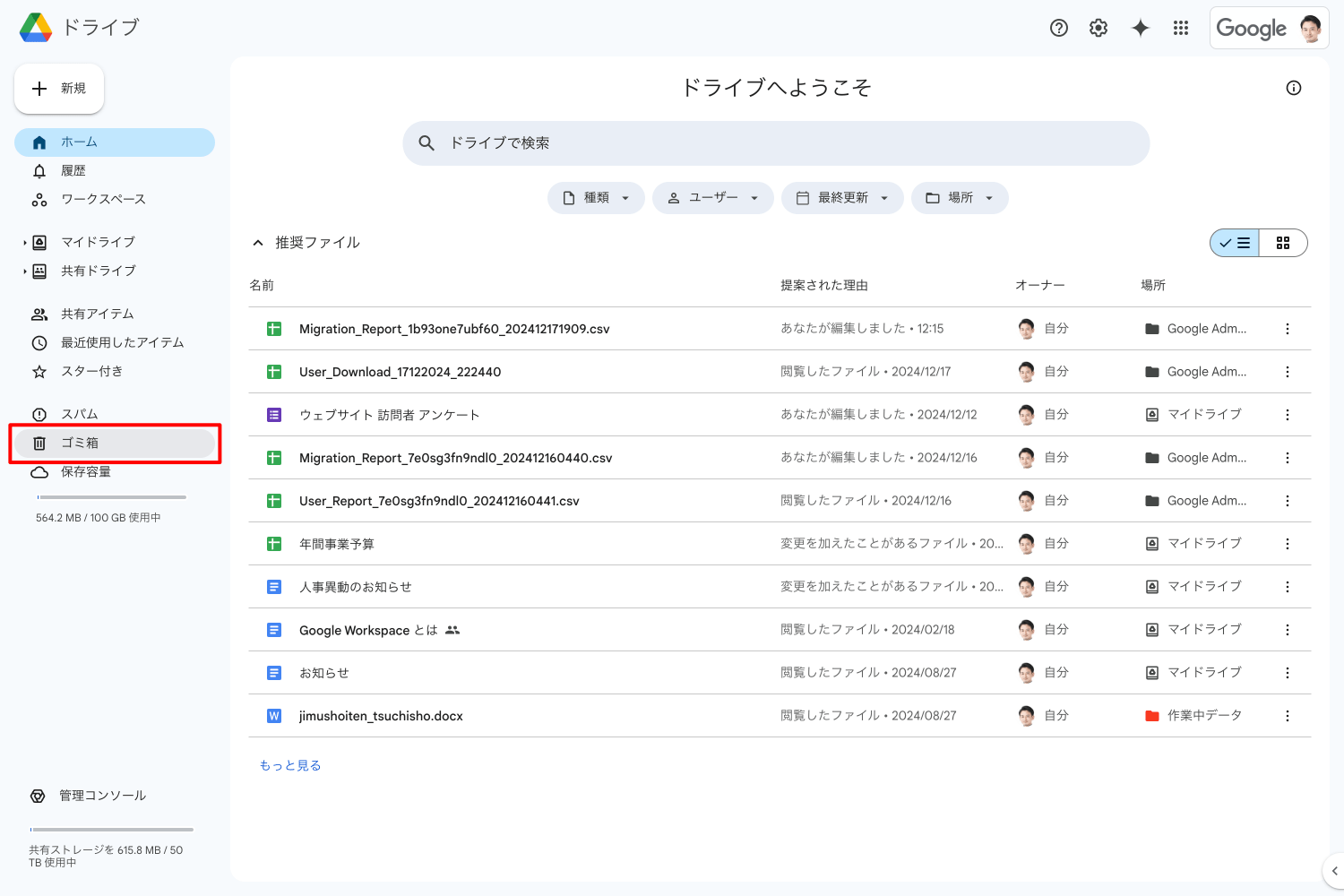
Task: Show details info icon
Action: [x=1294, y=88]
